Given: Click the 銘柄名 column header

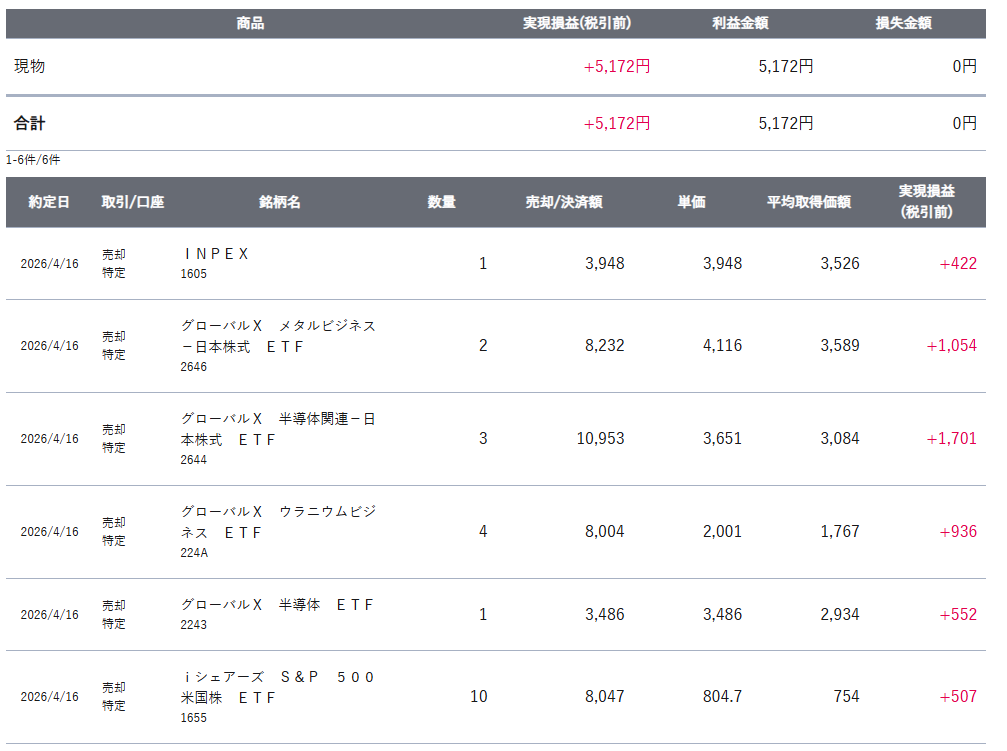Looking at the screenshot, I should click(279, 202).
